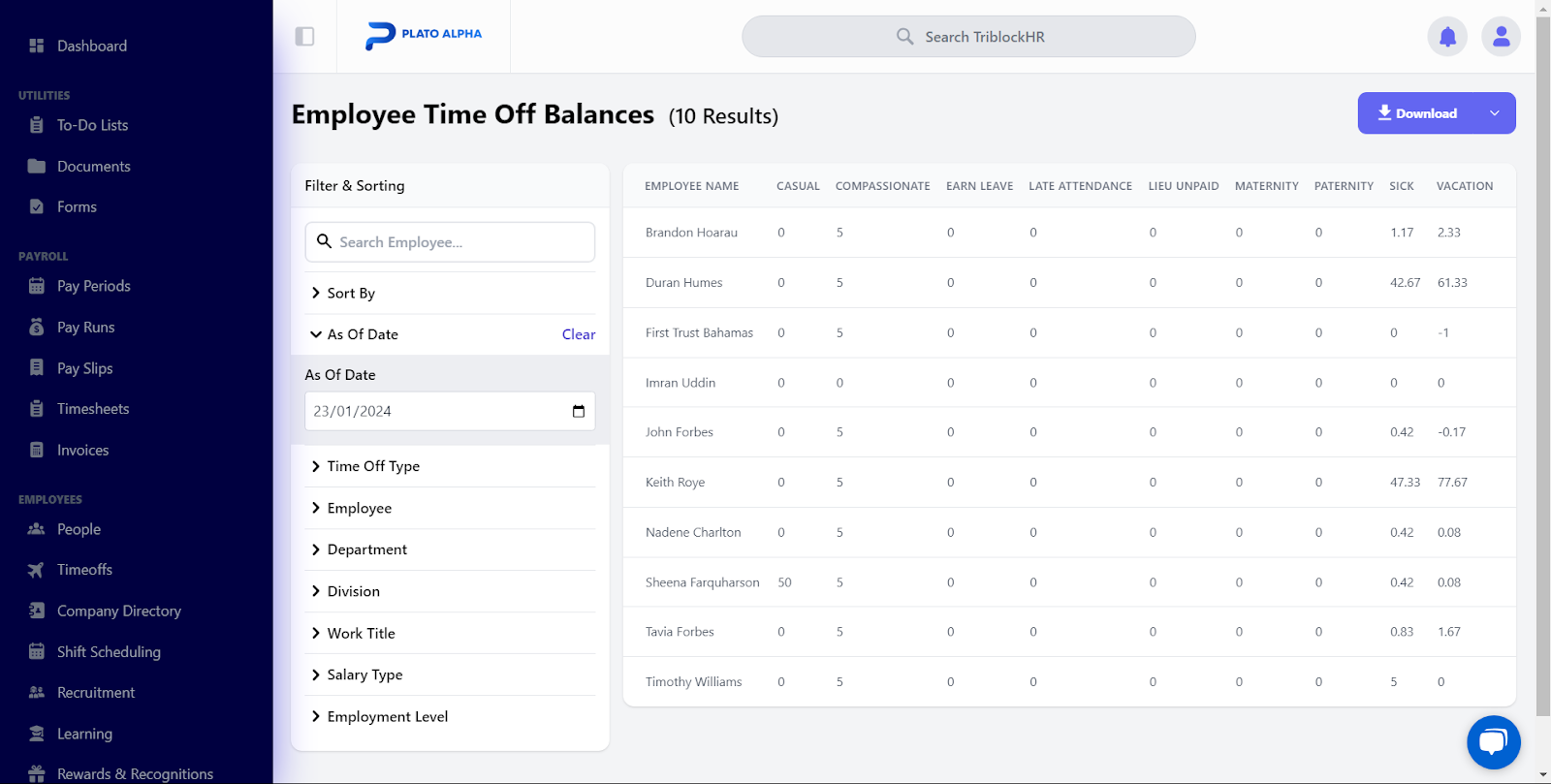
Task: Open the Download dropdown arrow
Action: point(1495,113)
